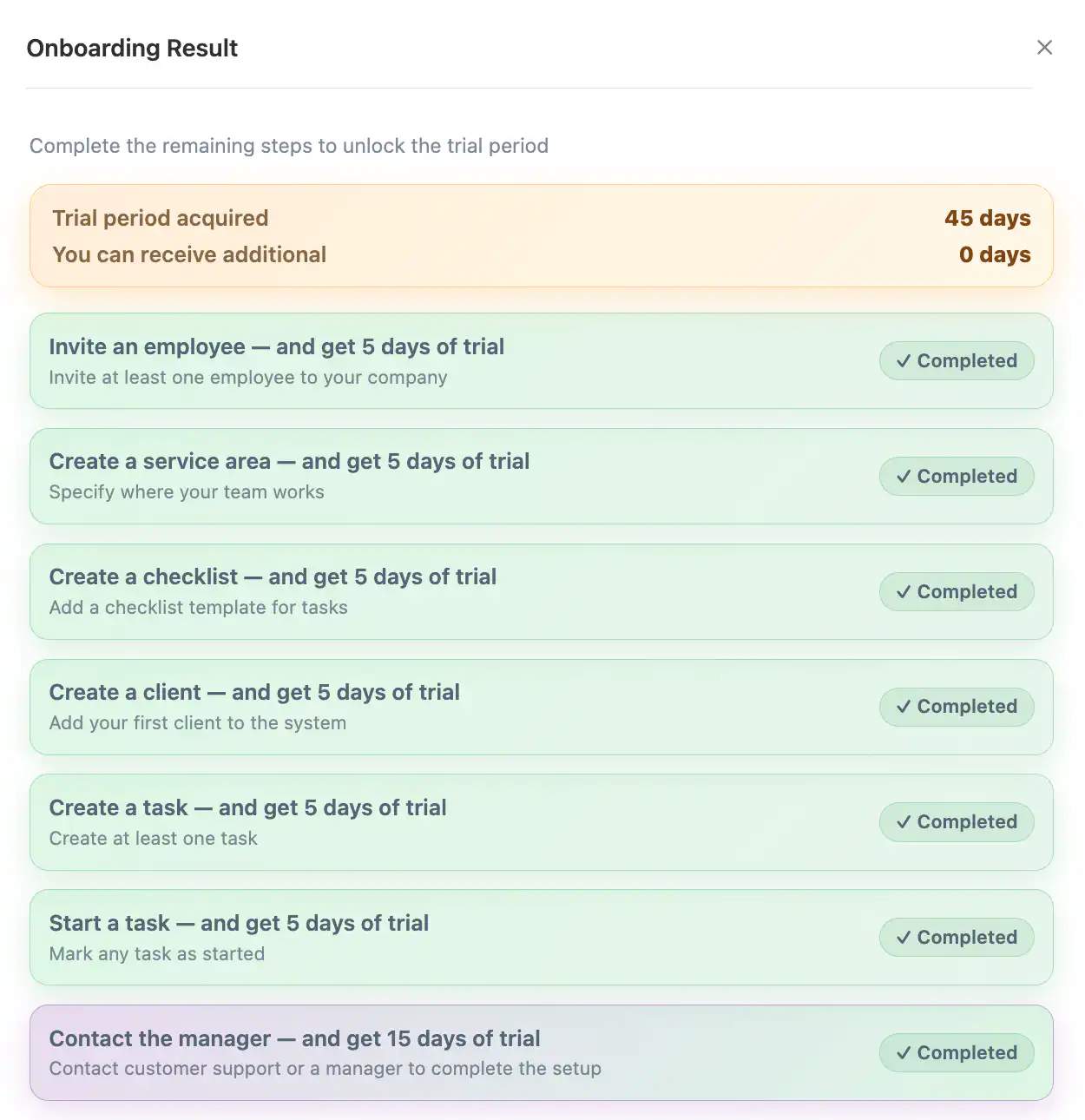
Task: Click Completed badge for Create a task
Action: [957, 822]
